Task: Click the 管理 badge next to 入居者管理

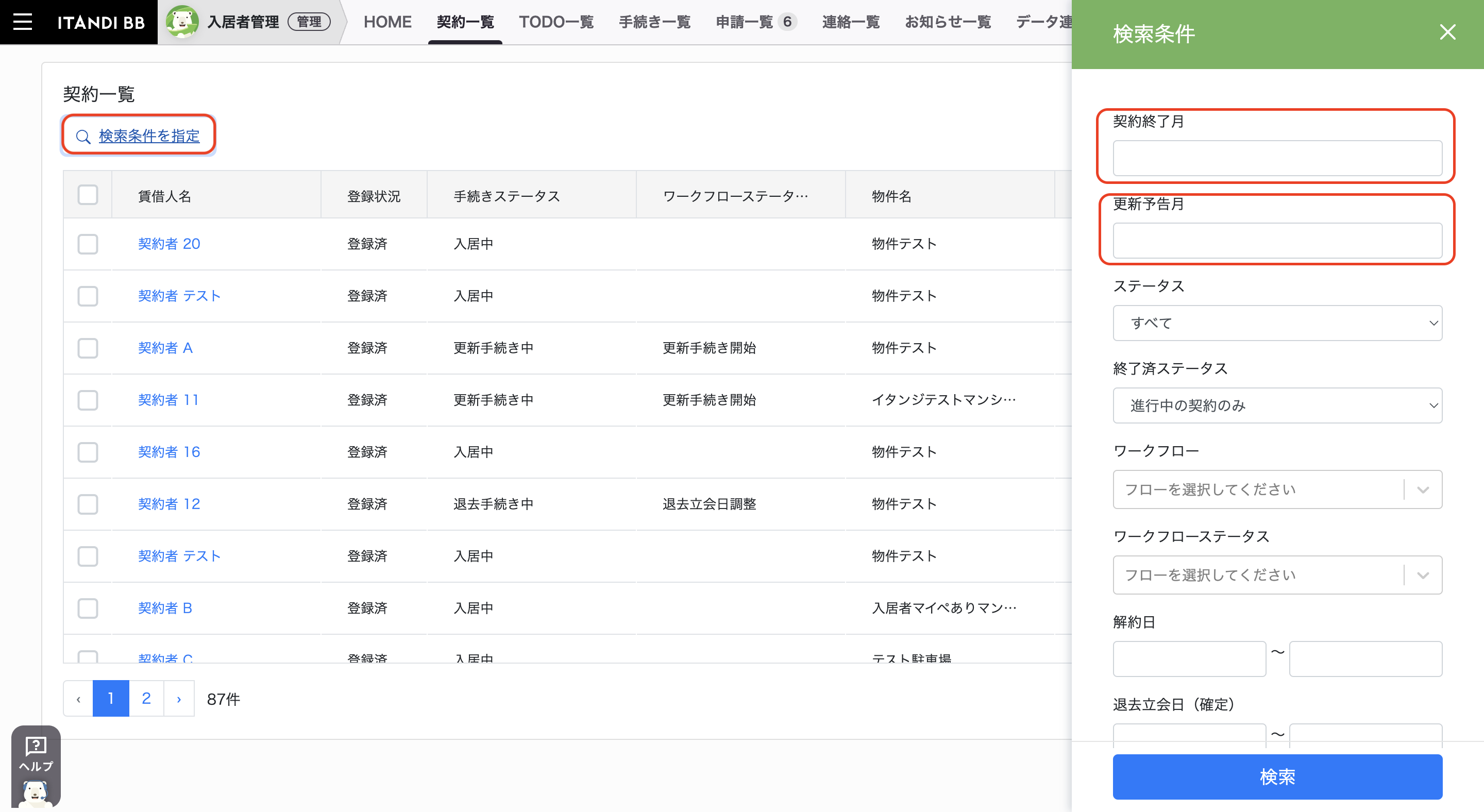Action: click(309, 22)
